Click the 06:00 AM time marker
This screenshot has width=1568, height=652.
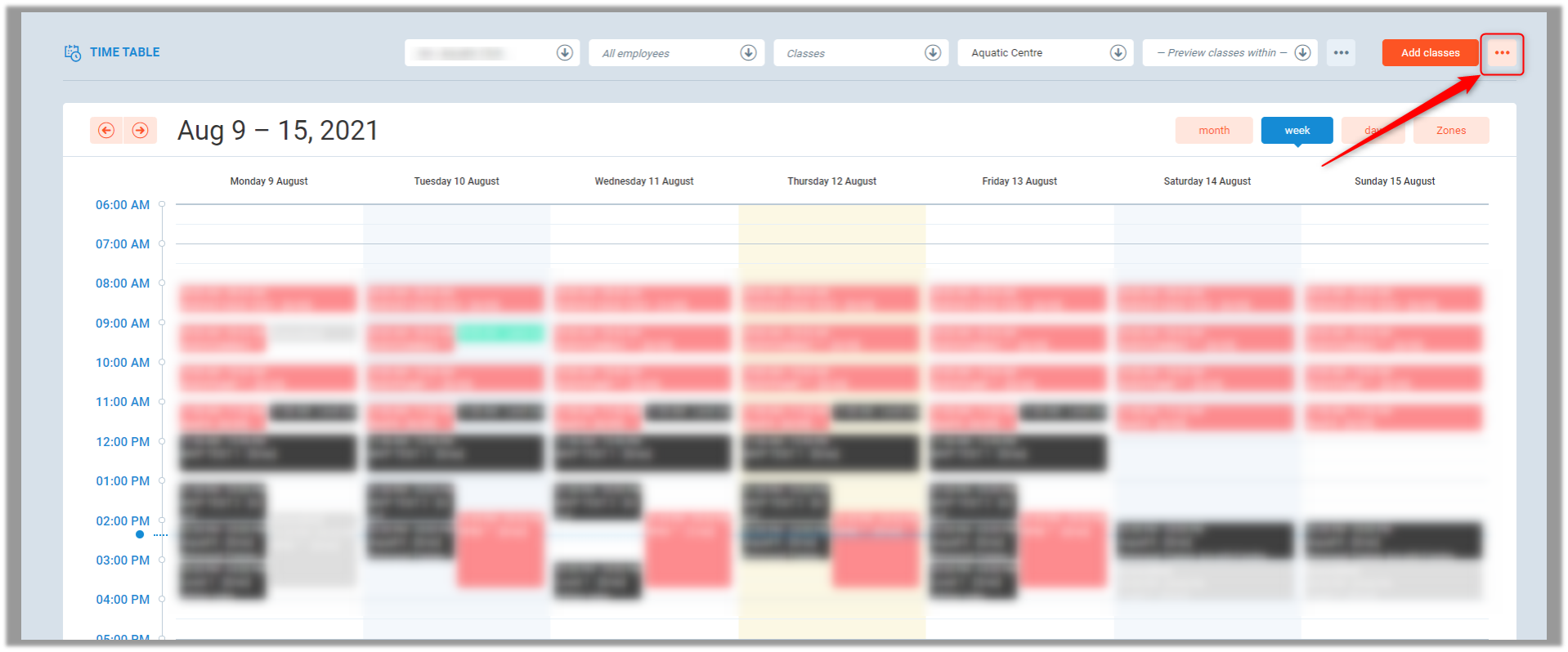[123, 205]
